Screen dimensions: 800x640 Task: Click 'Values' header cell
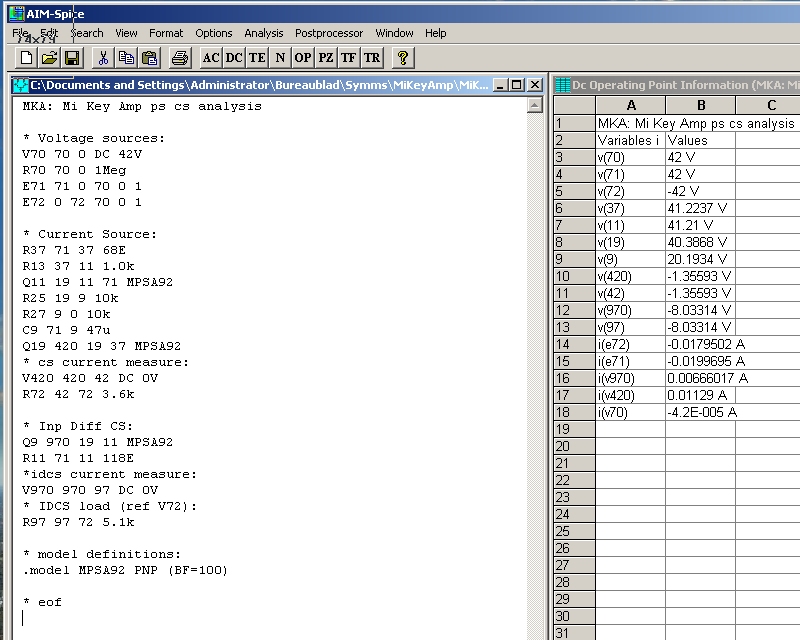701,140
